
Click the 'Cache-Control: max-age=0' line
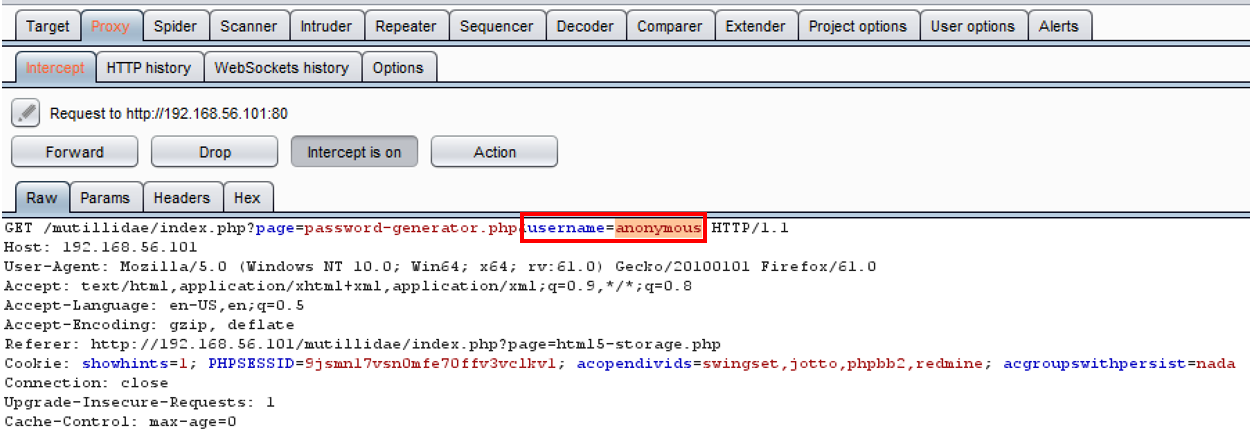120,422
